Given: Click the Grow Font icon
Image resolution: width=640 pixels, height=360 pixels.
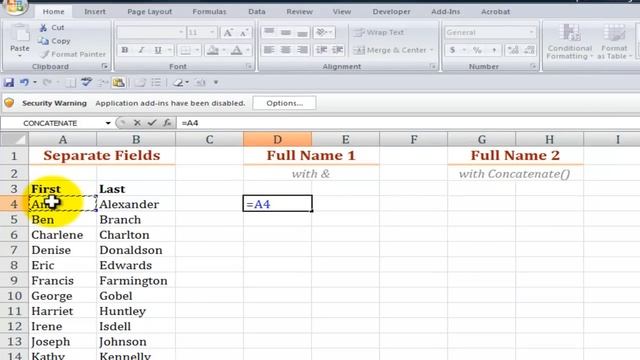Looking at the screenshot, I should (228, 33).
